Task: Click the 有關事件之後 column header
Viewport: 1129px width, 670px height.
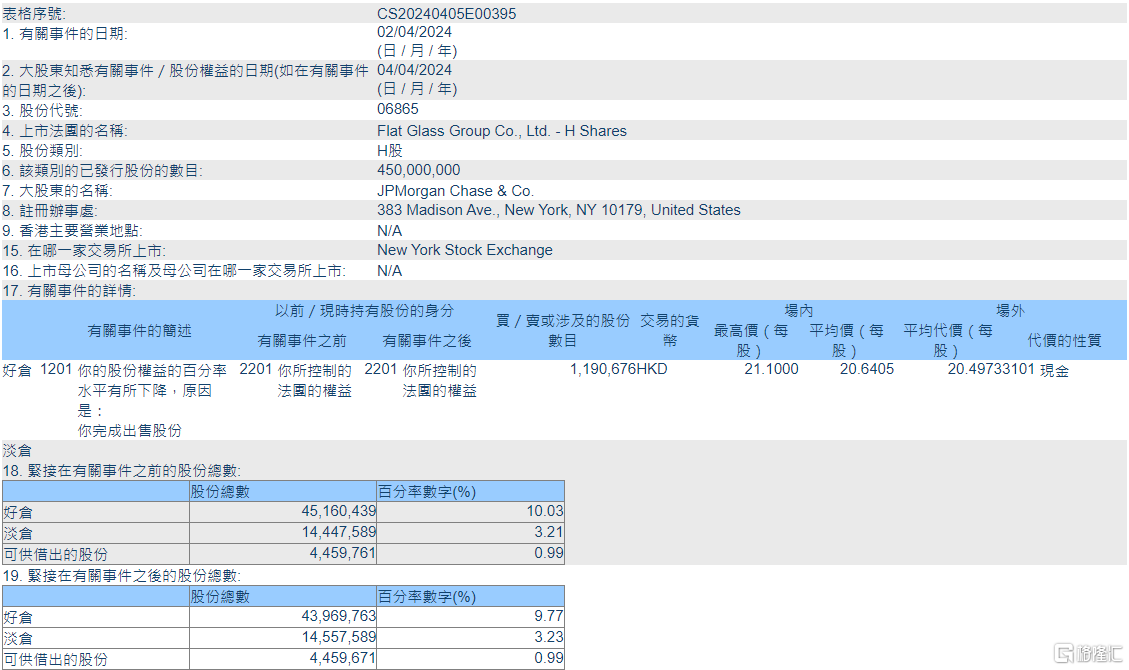Action: pyautogui.click(x=427, y=341)
